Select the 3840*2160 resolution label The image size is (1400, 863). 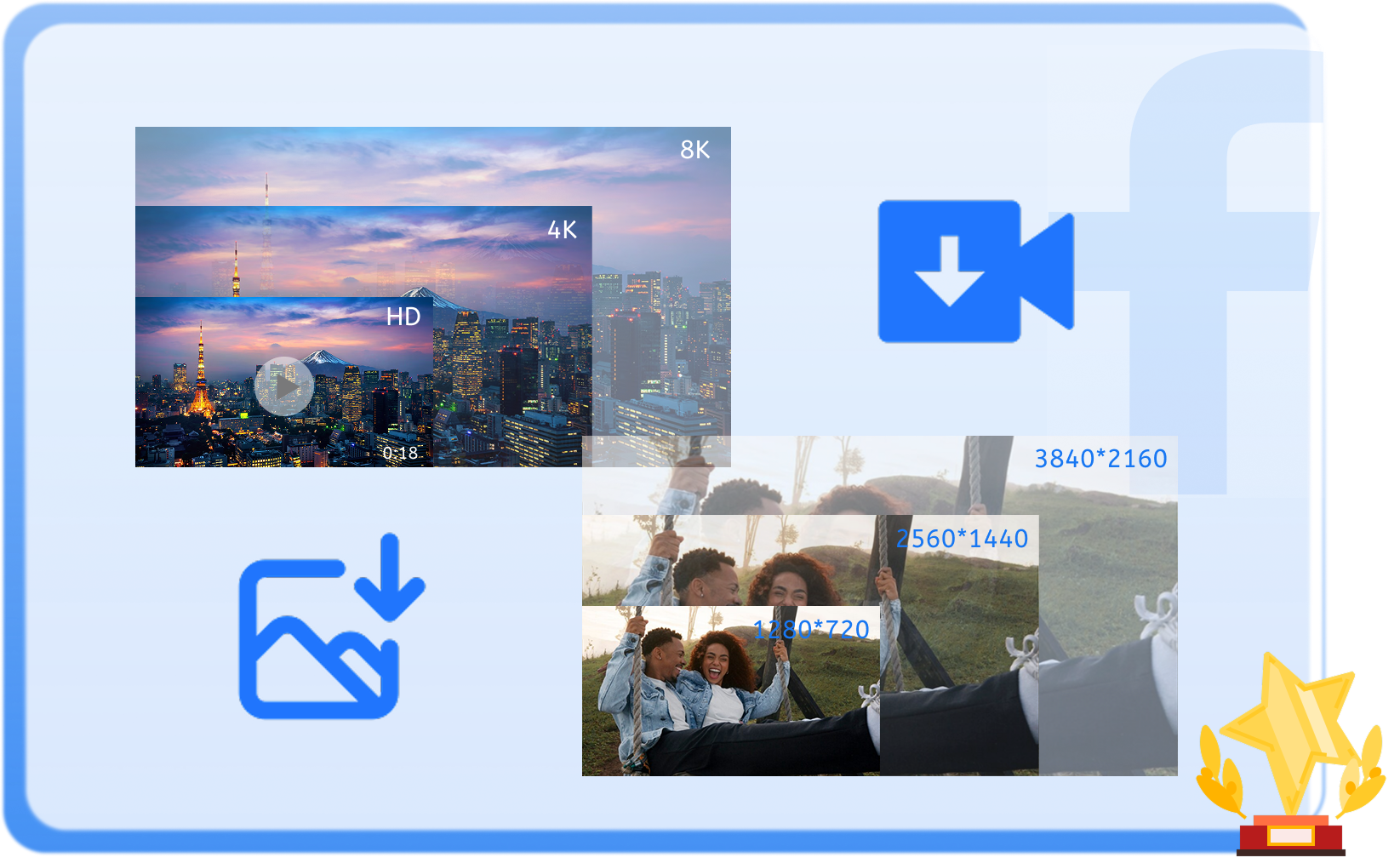pyautogui.click(x=1100, y=459)
